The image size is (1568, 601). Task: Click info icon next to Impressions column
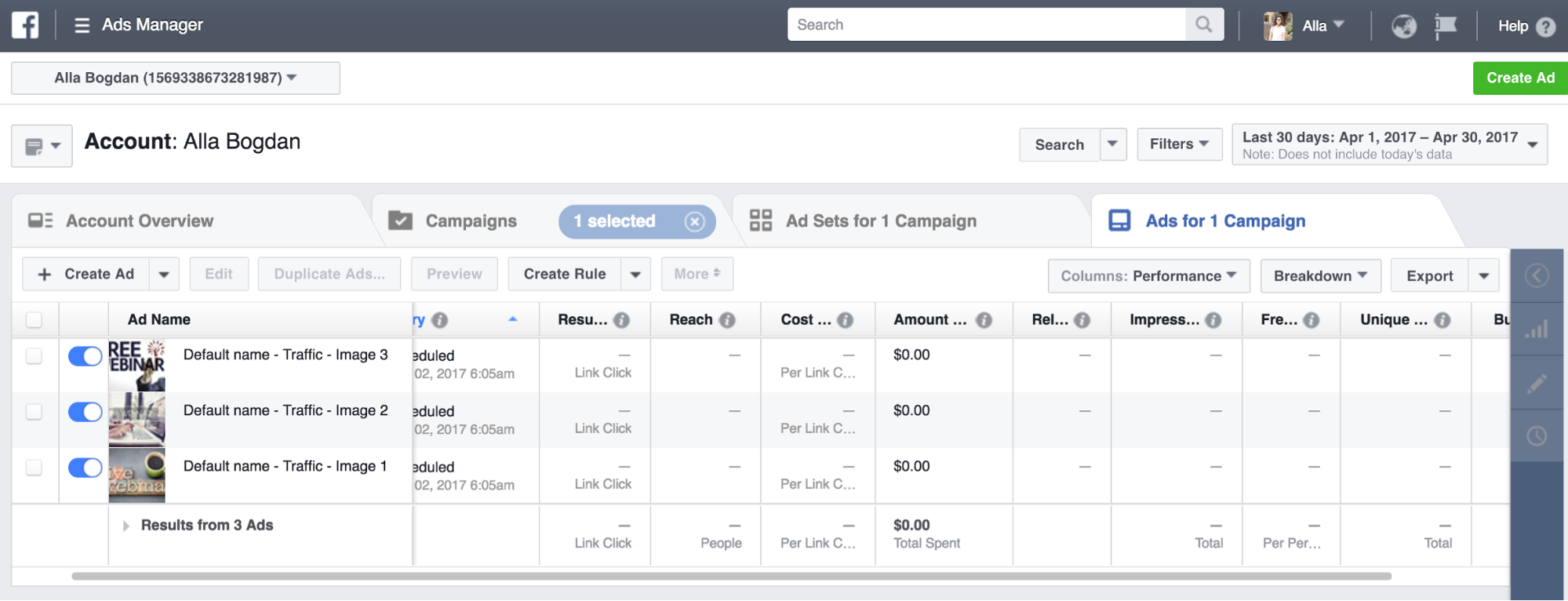1213,320
